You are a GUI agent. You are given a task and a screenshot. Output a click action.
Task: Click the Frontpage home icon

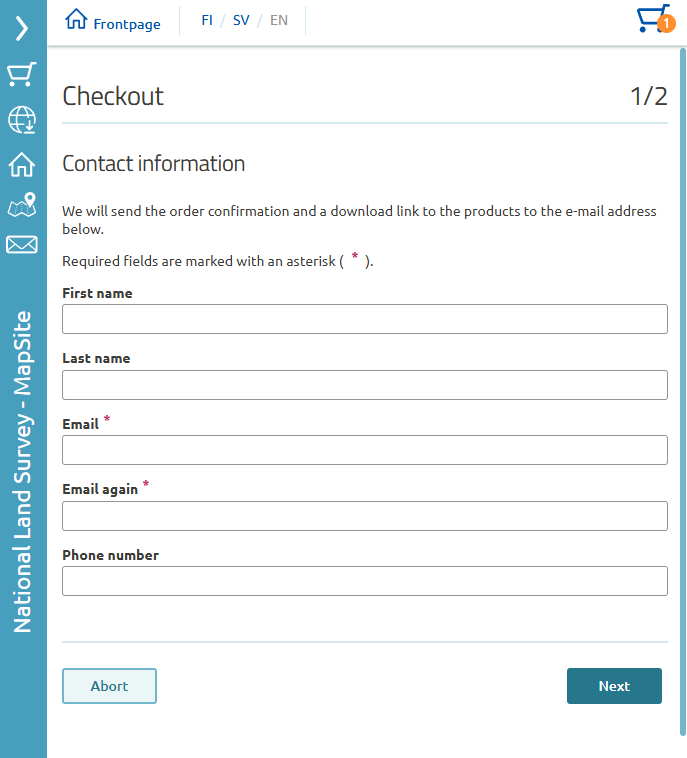[x=76, y=19]
